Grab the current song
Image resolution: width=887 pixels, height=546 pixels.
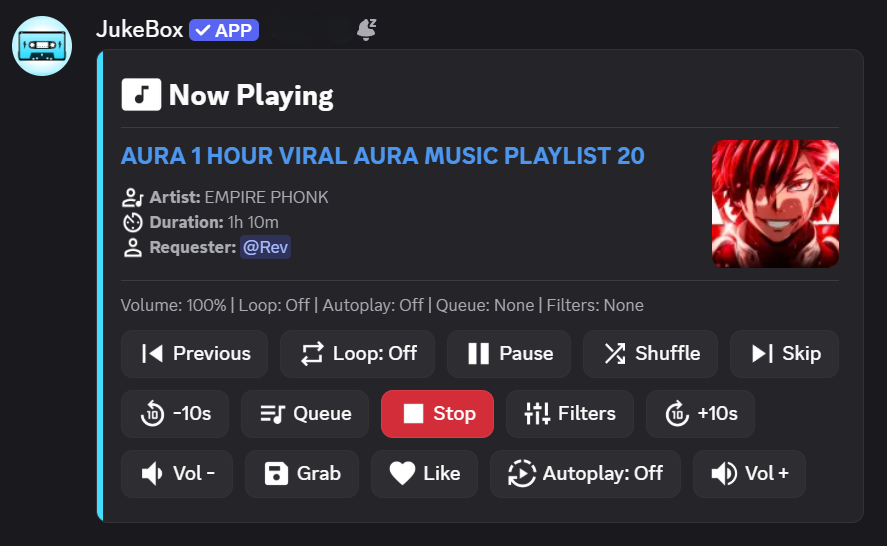click(302, 474)
